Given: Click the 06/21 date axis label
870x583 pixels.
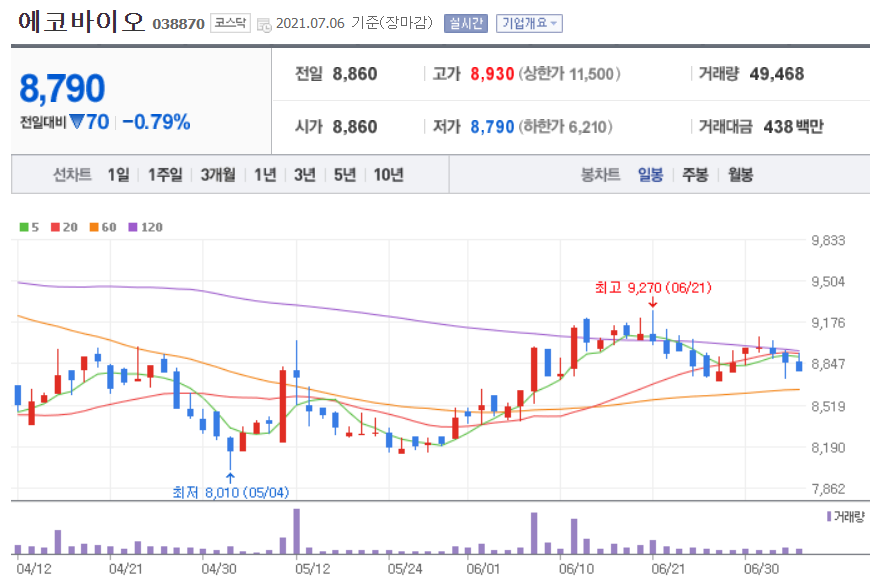Looking at the screenshot, I should [x=668, y=569].
